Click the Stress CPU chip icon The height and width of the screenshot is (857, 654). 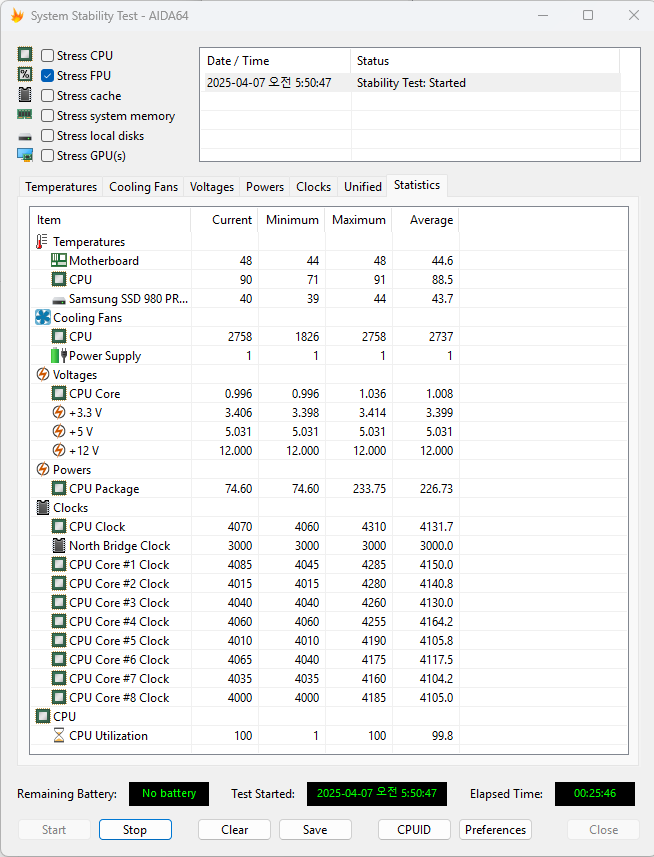pyautogui.click(x=25, y=55)
